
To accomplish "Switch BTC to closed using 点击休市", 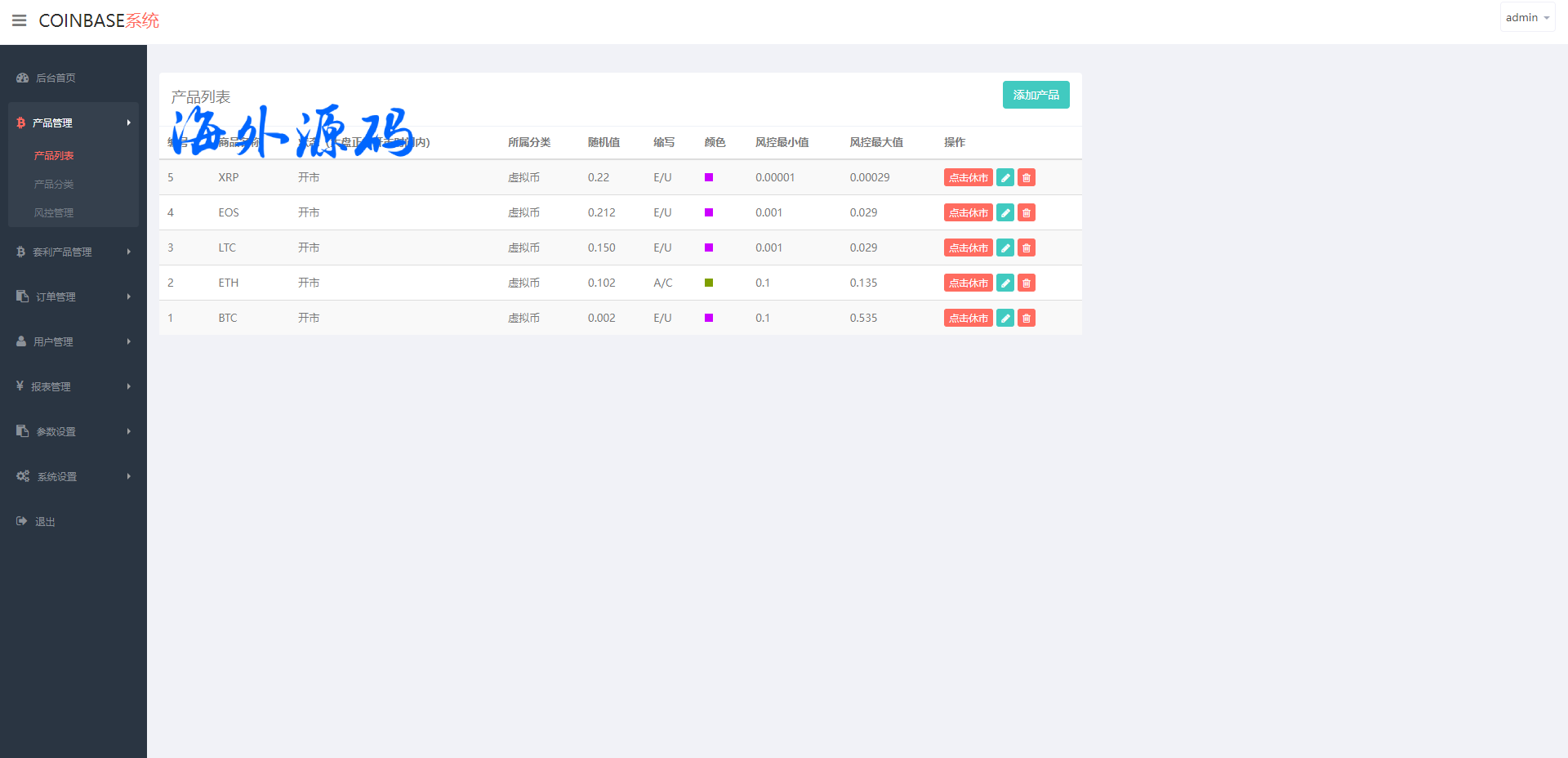I will tap(968, 318).
